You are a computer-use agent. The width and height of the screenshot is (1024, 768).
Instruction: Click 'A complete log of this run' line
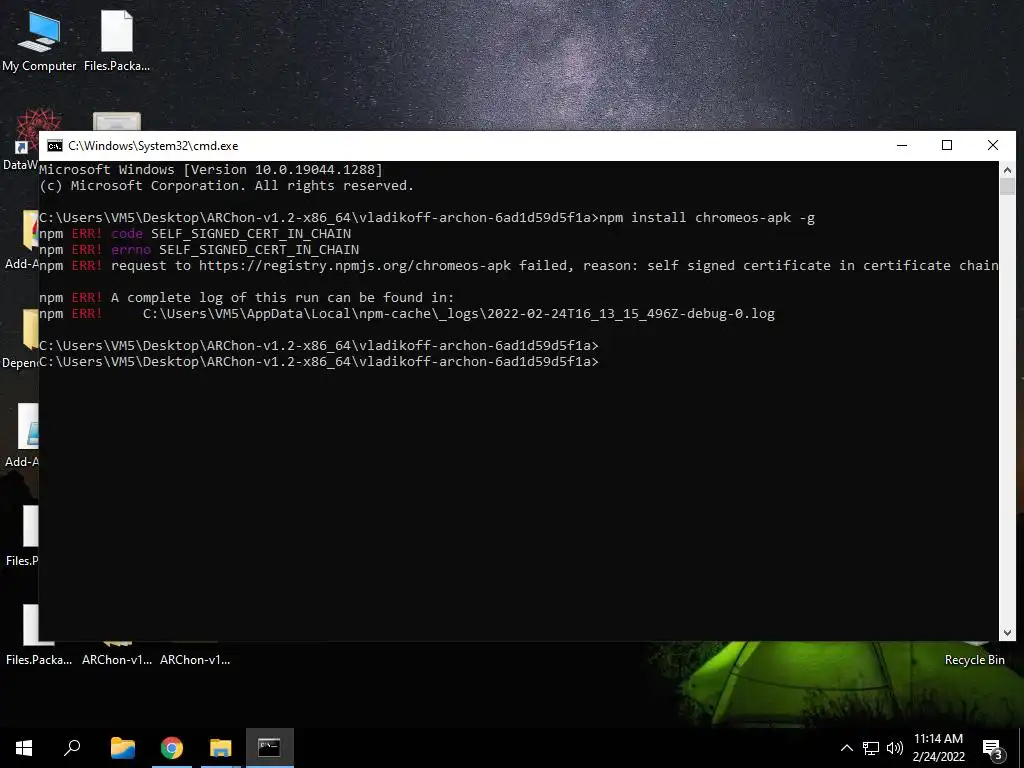(x=246, y=297)
